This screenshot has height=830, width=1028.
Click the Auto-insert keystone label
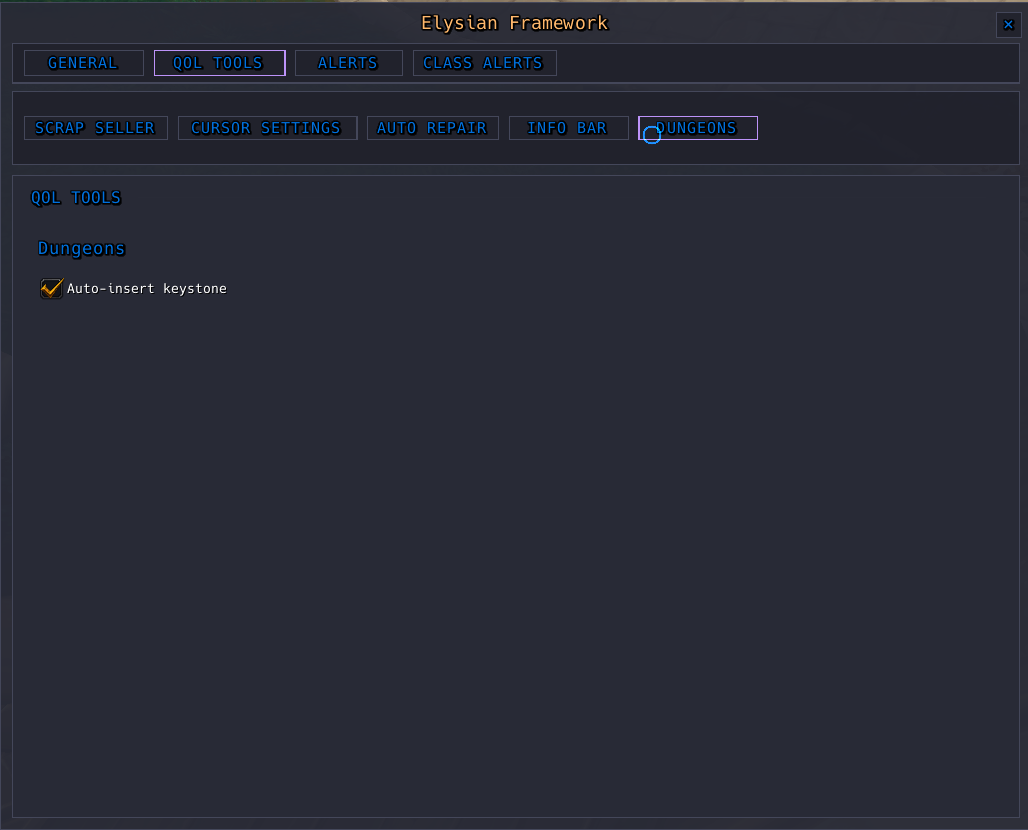147,288
